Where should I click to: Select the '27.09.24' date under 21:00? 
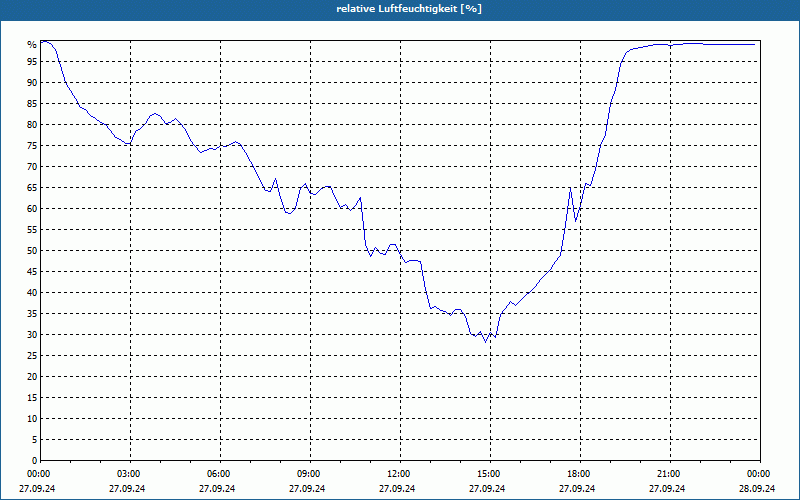(x=667, y=488)
